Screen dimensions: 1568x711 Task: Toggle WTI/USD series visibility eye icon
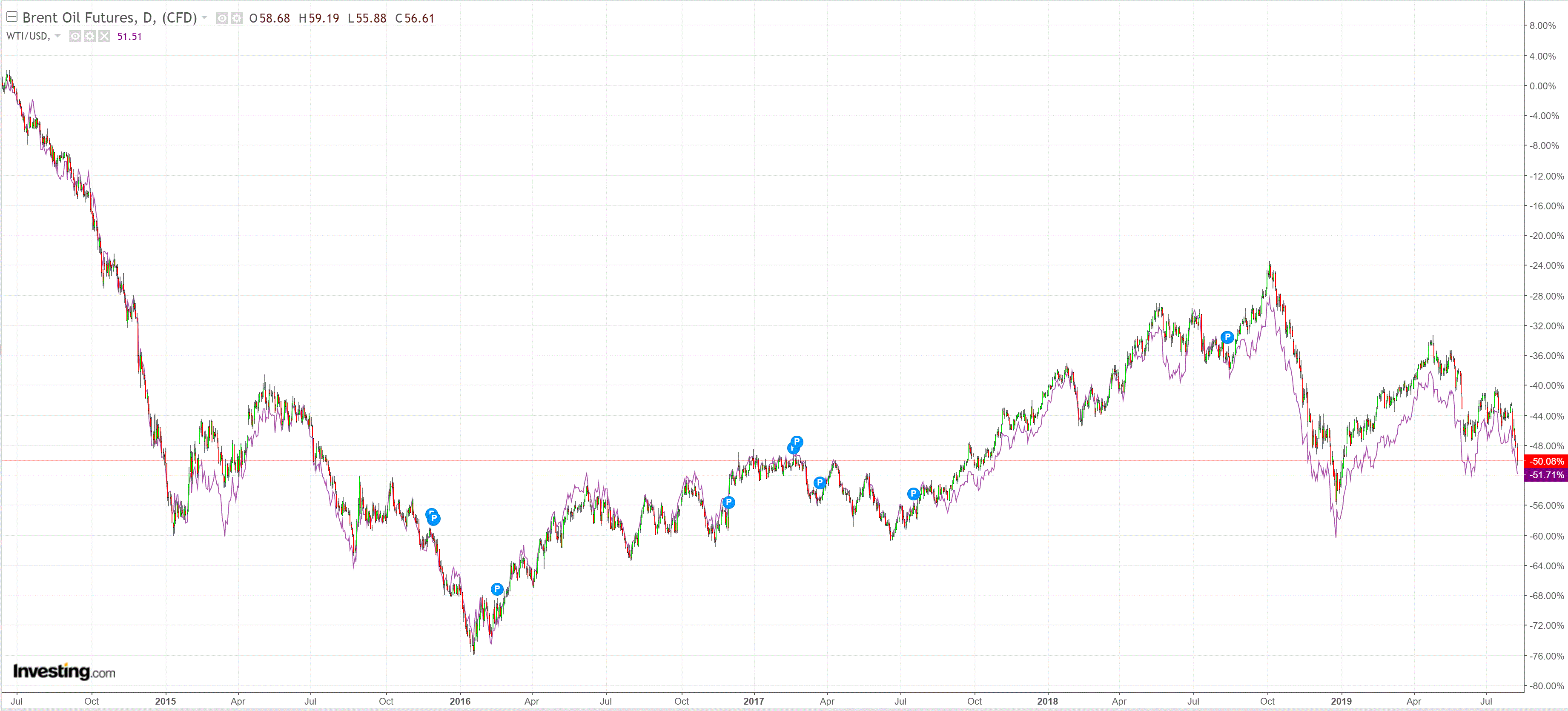click(x=75, y=37)
